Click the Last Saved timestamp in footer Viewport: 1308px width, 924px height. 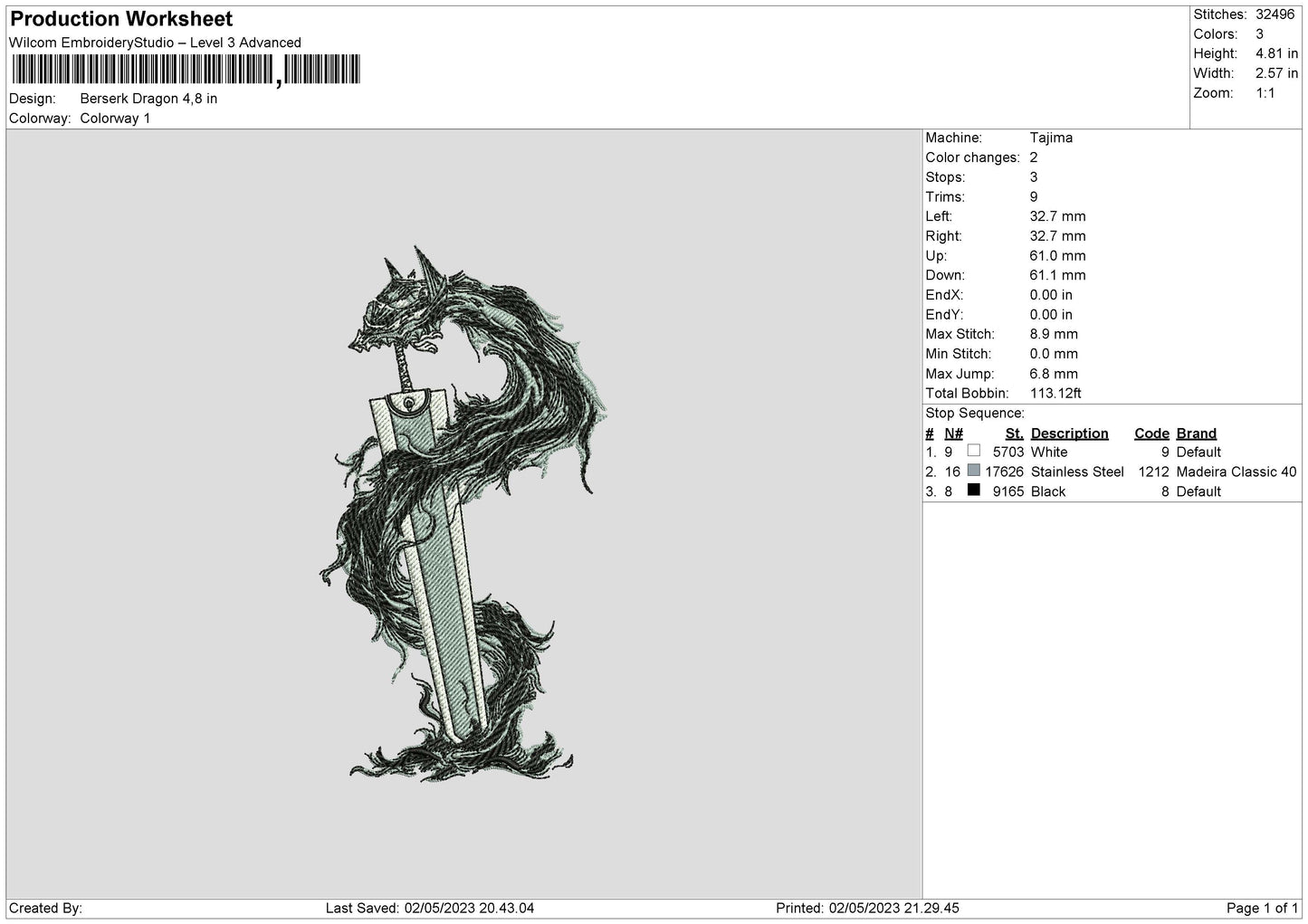point(429,908)
